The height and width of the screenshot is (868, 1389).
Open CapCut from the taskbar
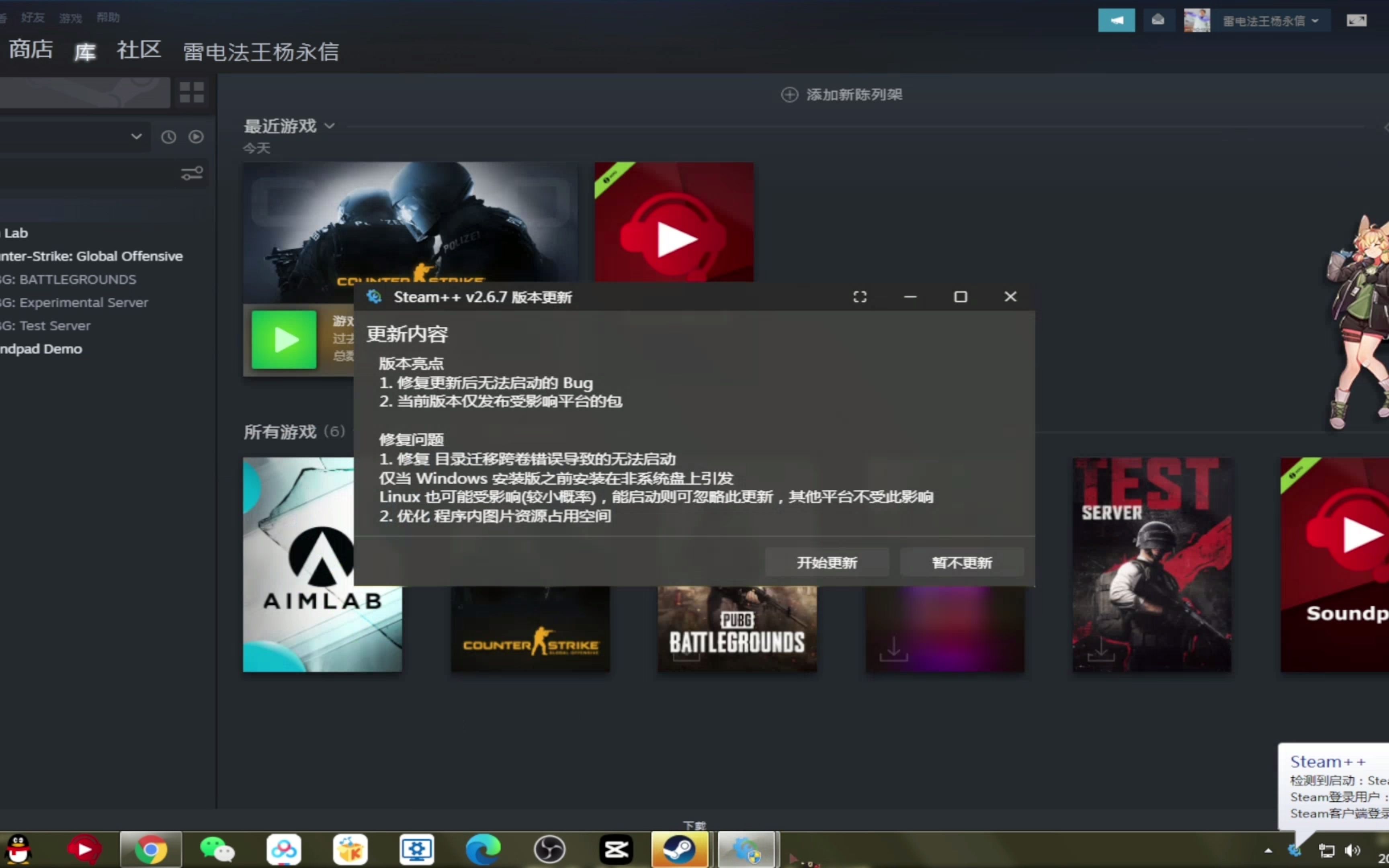[x=617, y=849]
